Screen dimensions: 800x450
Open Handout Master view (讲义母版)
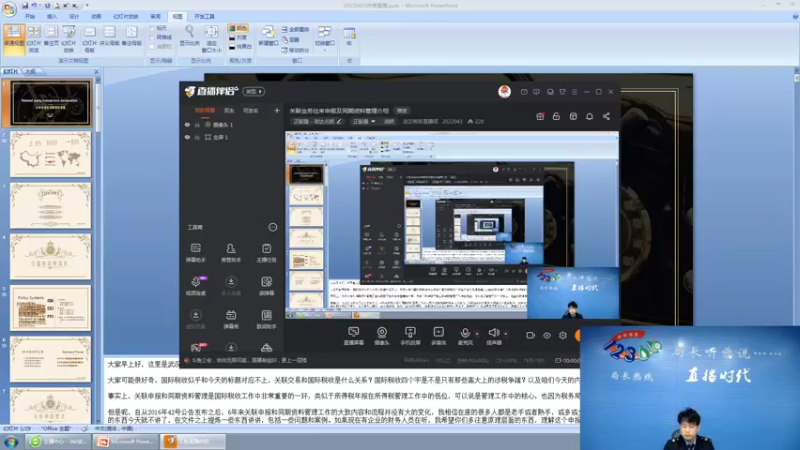(109, 38)
